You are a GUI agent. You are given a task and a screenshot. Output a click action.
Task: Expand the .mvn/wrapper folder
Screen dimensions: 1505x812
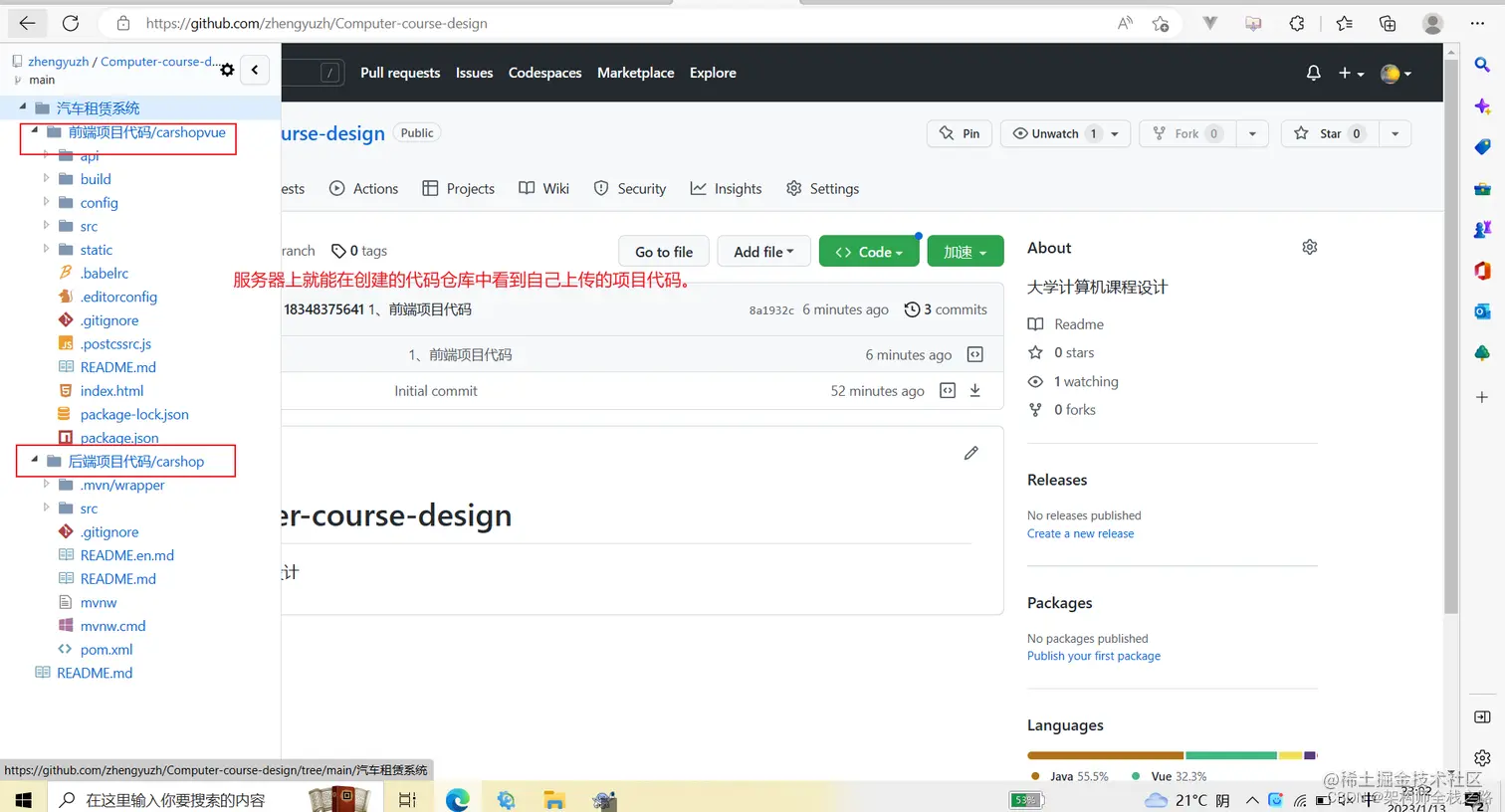pos(46,484)
